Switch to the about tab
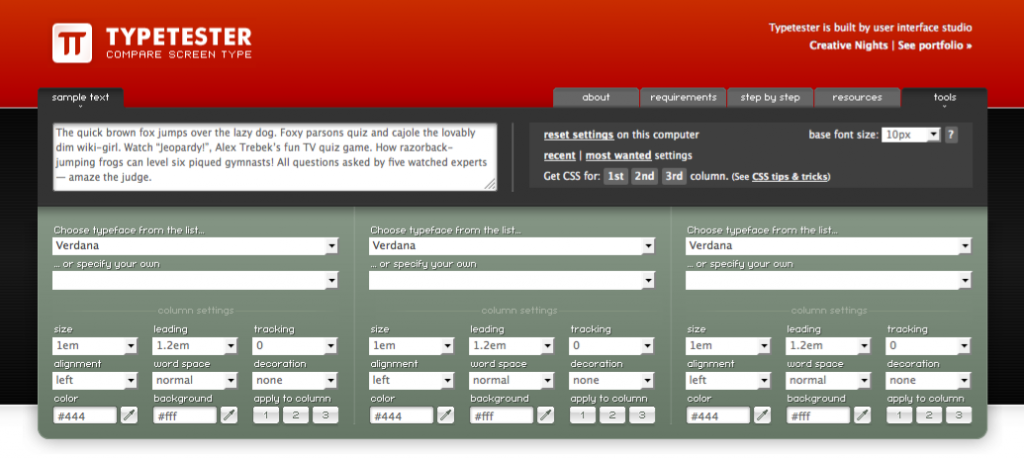Viewport: 1024px width, 459px height. 596,97
